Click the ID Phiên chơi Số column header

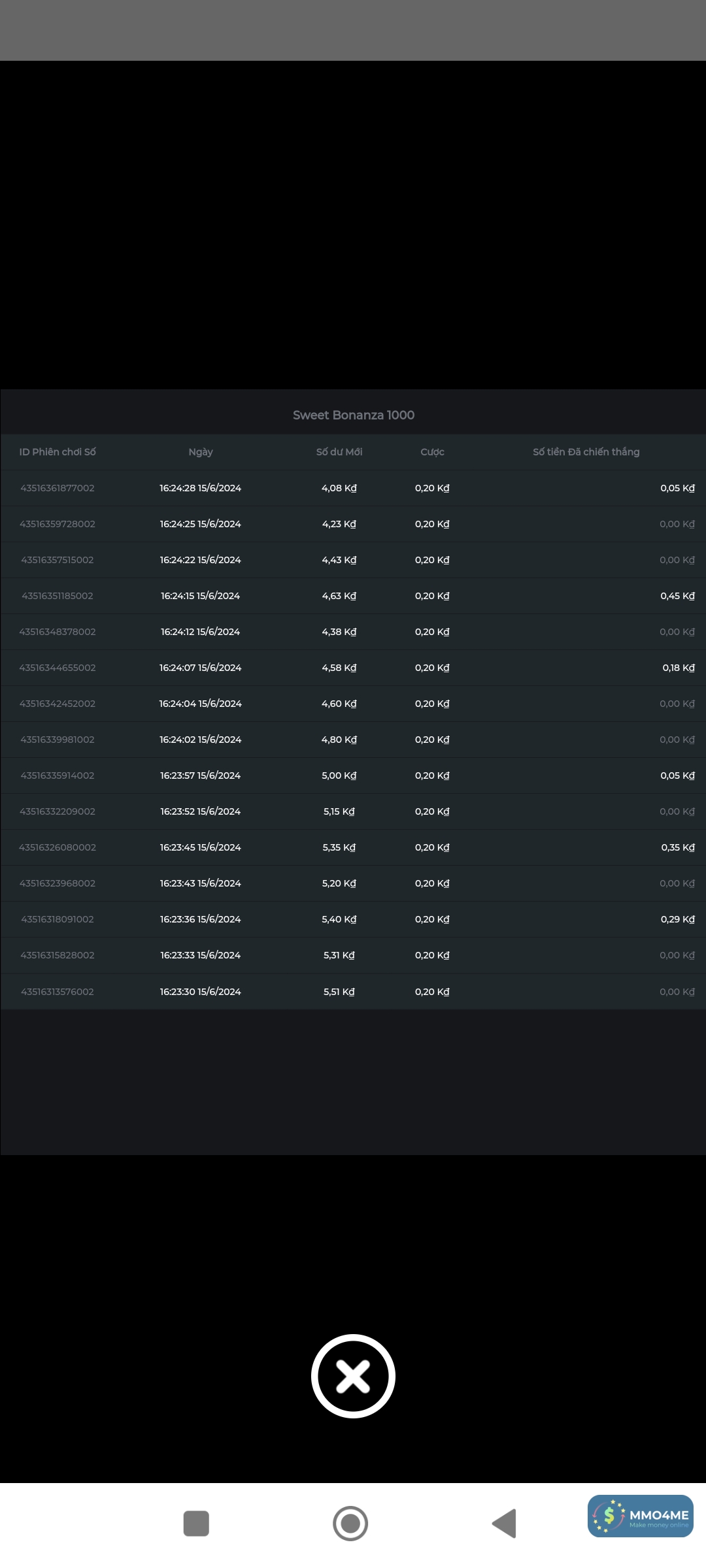click(x=58, y=452)
